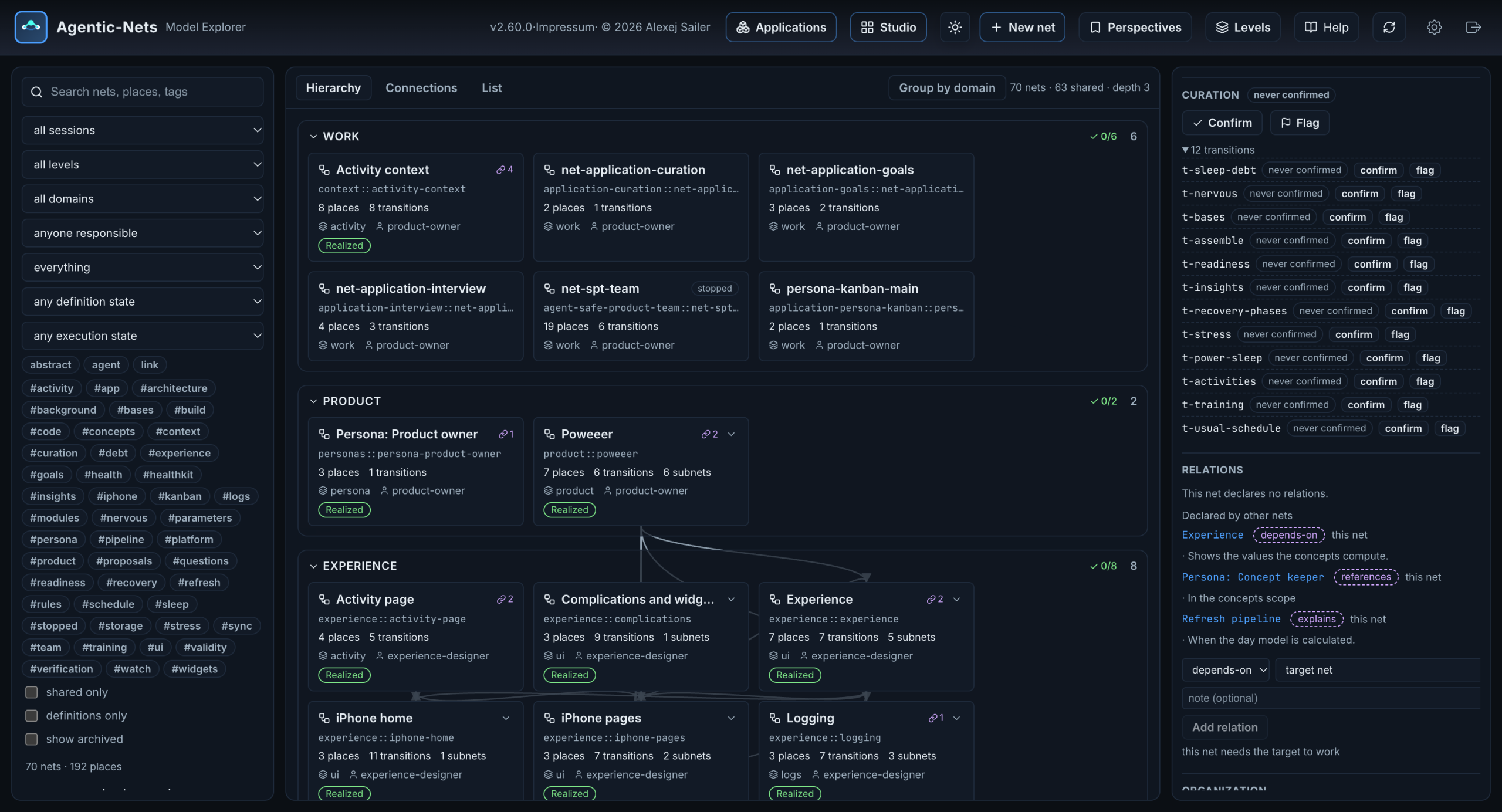Toggle the agent filter chip
The width and height of the screenshot is (1502, 812).
point(106,365)
